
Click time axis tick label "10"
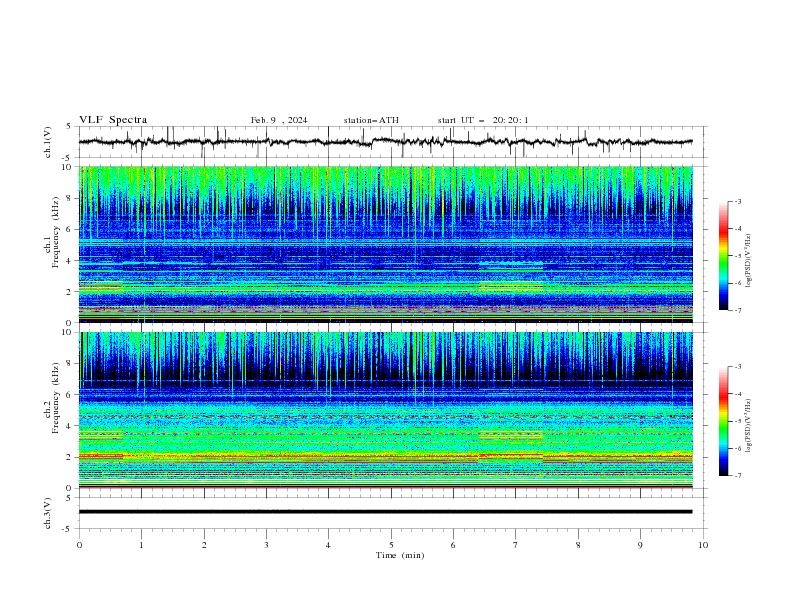703,545
